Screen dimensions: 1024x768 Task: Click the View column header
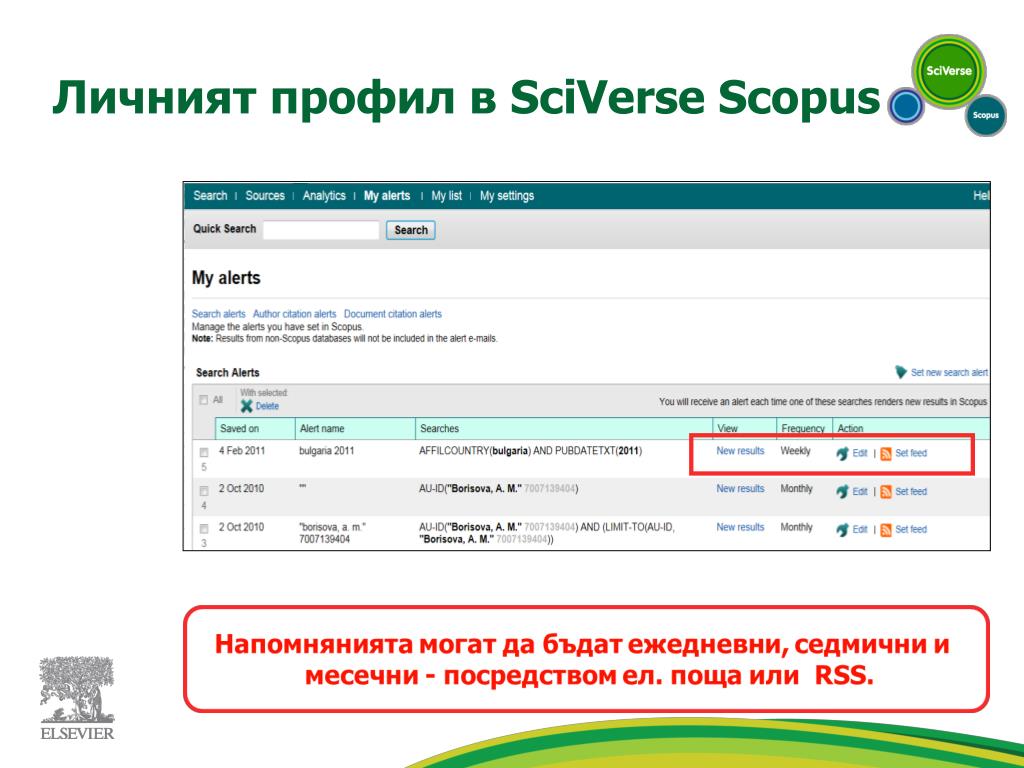click(744, 428)
